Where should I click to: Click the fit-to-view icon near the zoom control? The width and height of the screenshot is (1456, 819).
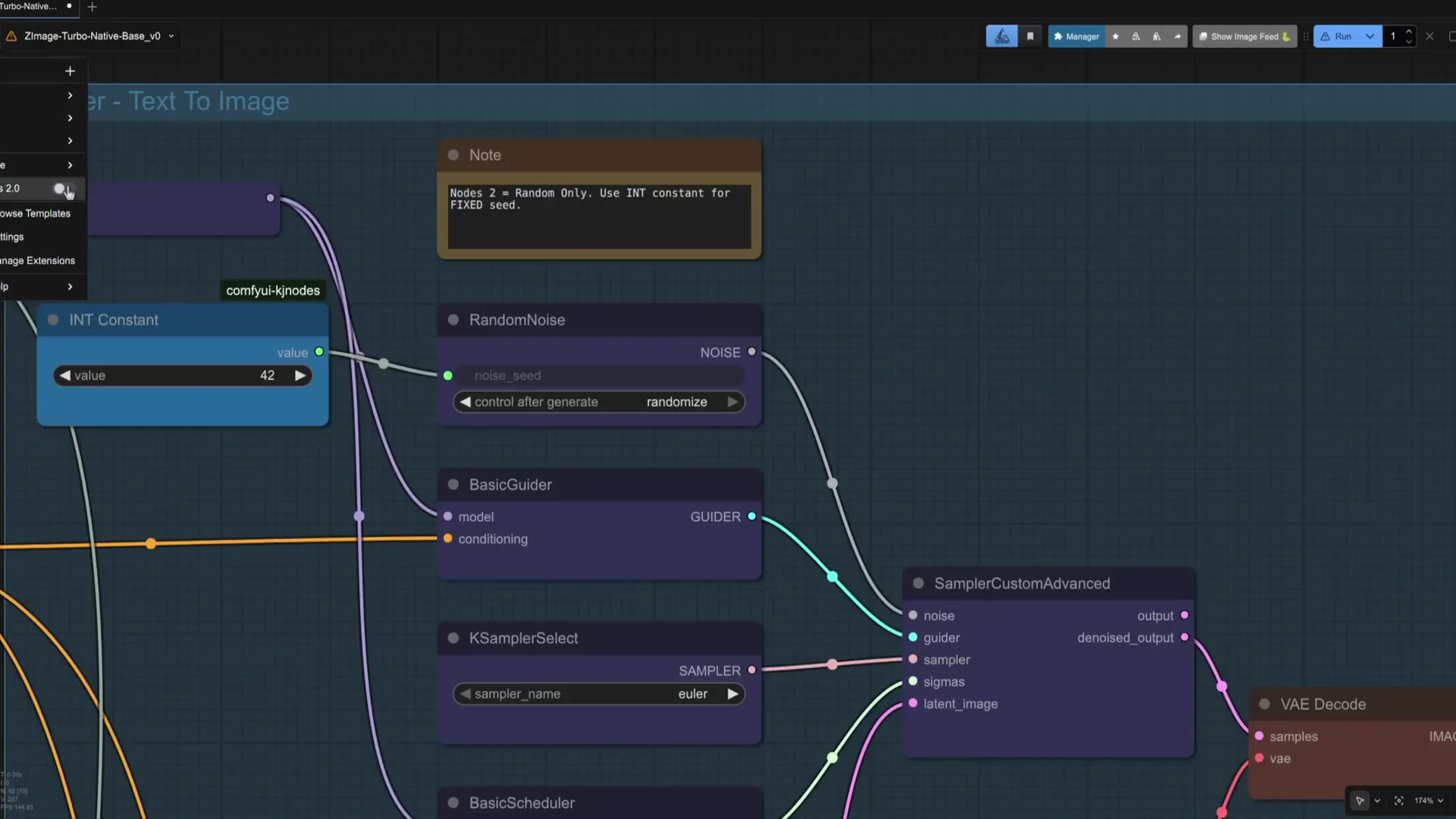[x=1399, y=800]
